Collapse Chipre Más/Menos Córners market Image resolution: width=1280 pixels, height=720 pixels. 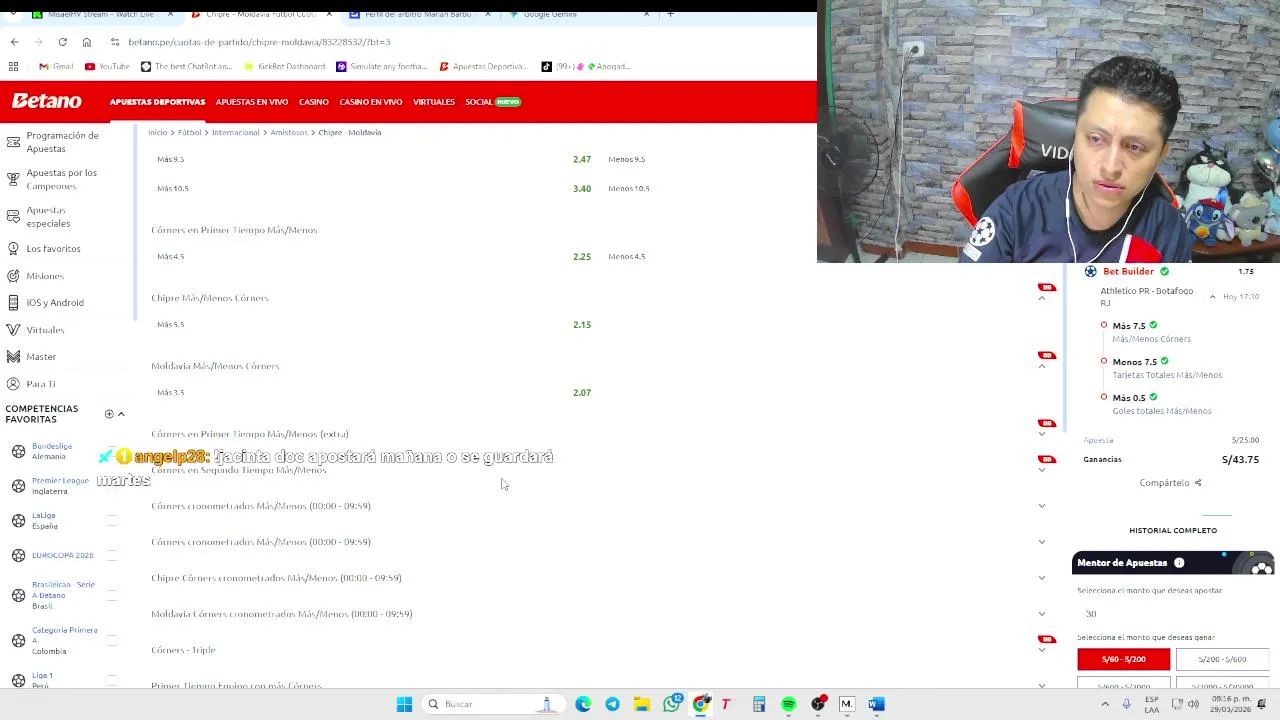pos(1041,298)
